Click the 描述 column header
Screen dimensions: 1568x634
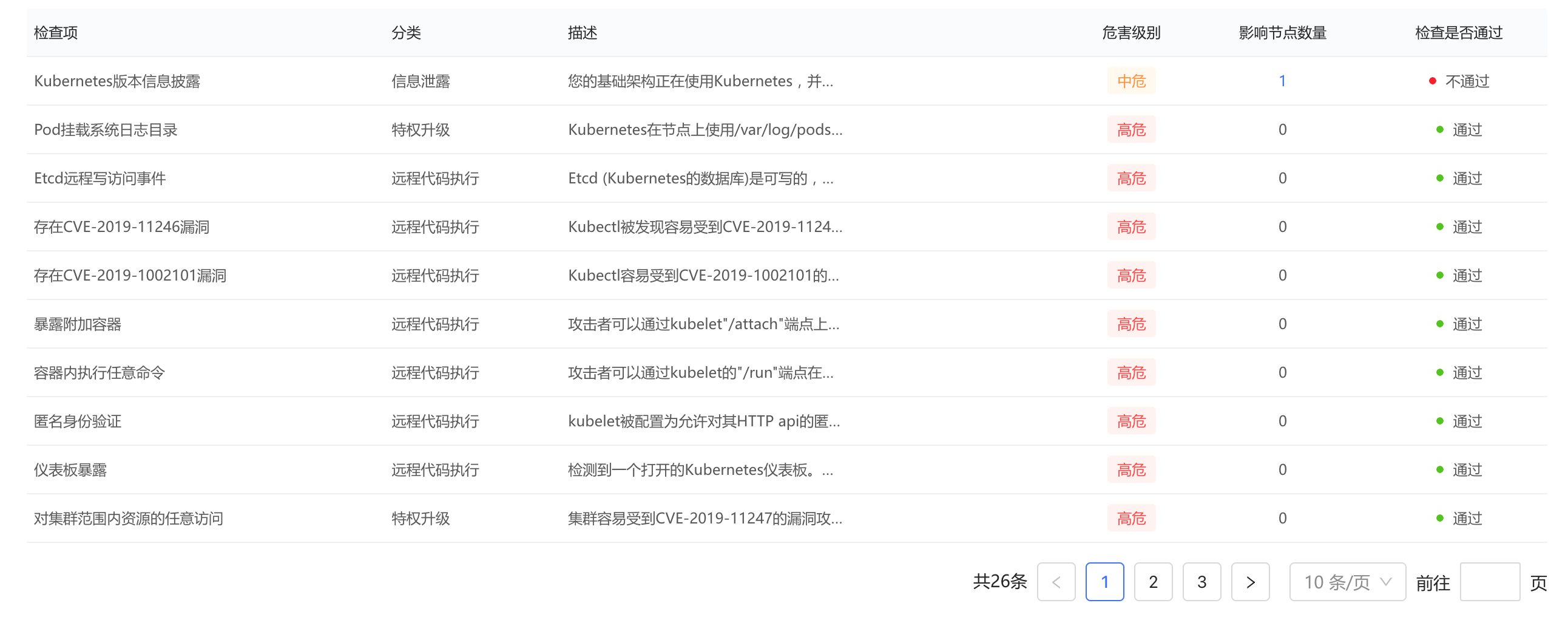click(582, 33)
